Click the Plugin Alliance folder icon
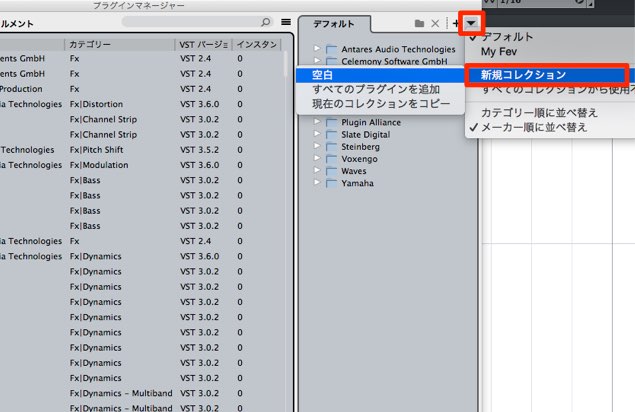Screen dimensions: 635x412 point(332,122)
